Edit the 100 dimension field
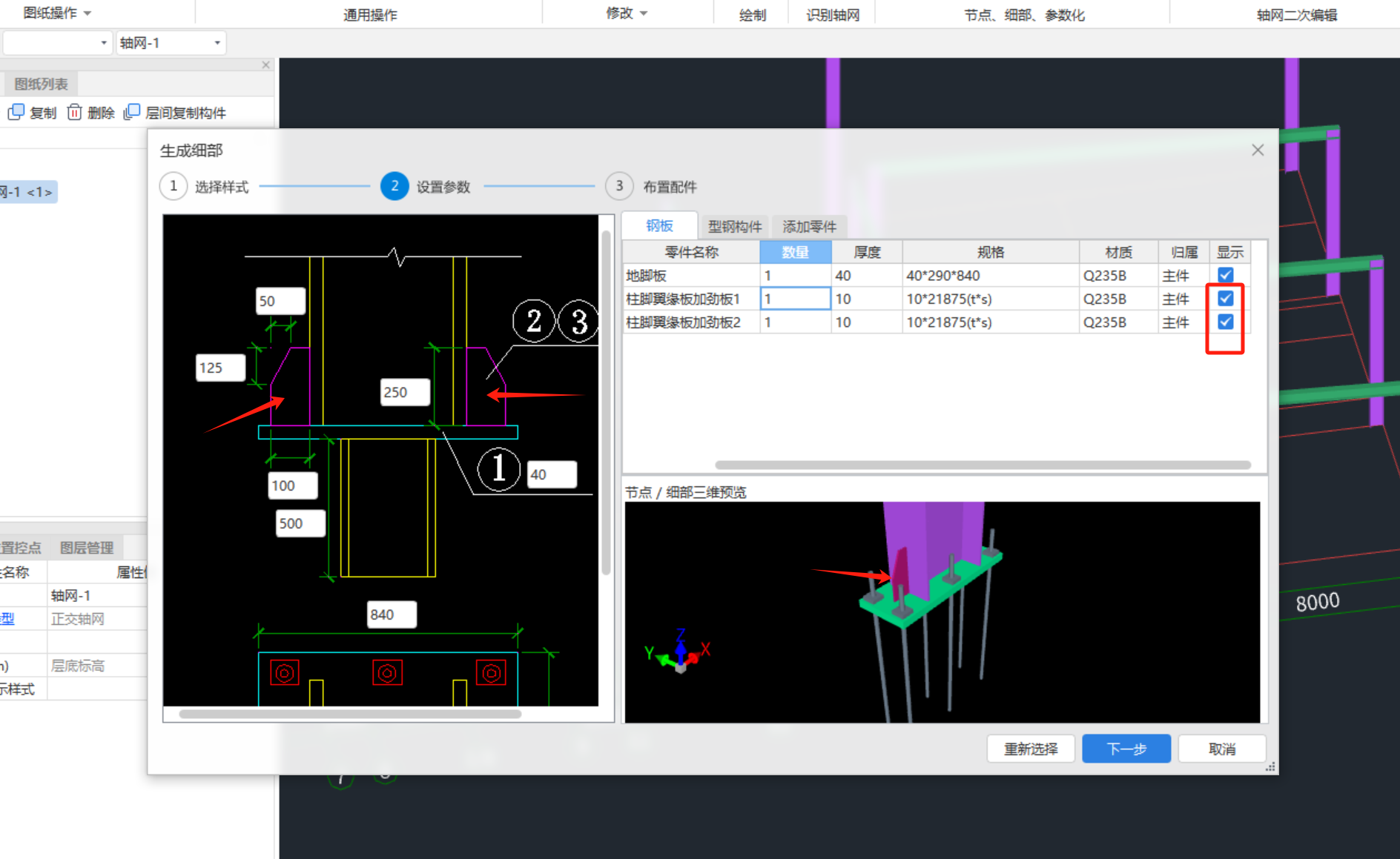Viewport: 1400px width, 859px height. (x=293, y=485)
